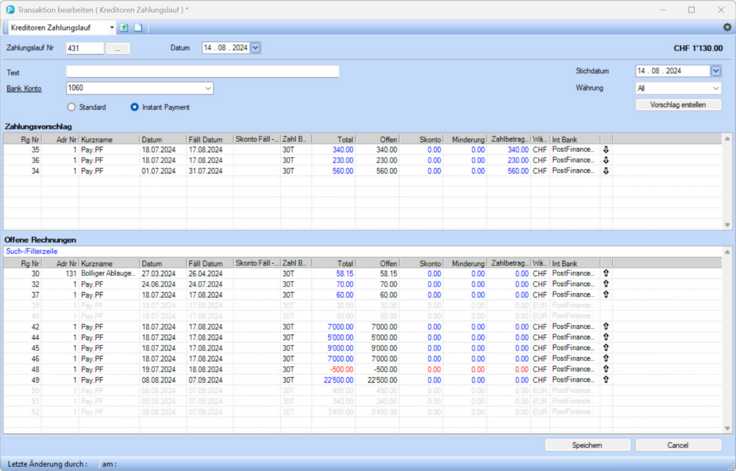This screenshot has height=471, width=736.
Task: Click down arrow on invoice 35 row
Action: coord(606,149)
